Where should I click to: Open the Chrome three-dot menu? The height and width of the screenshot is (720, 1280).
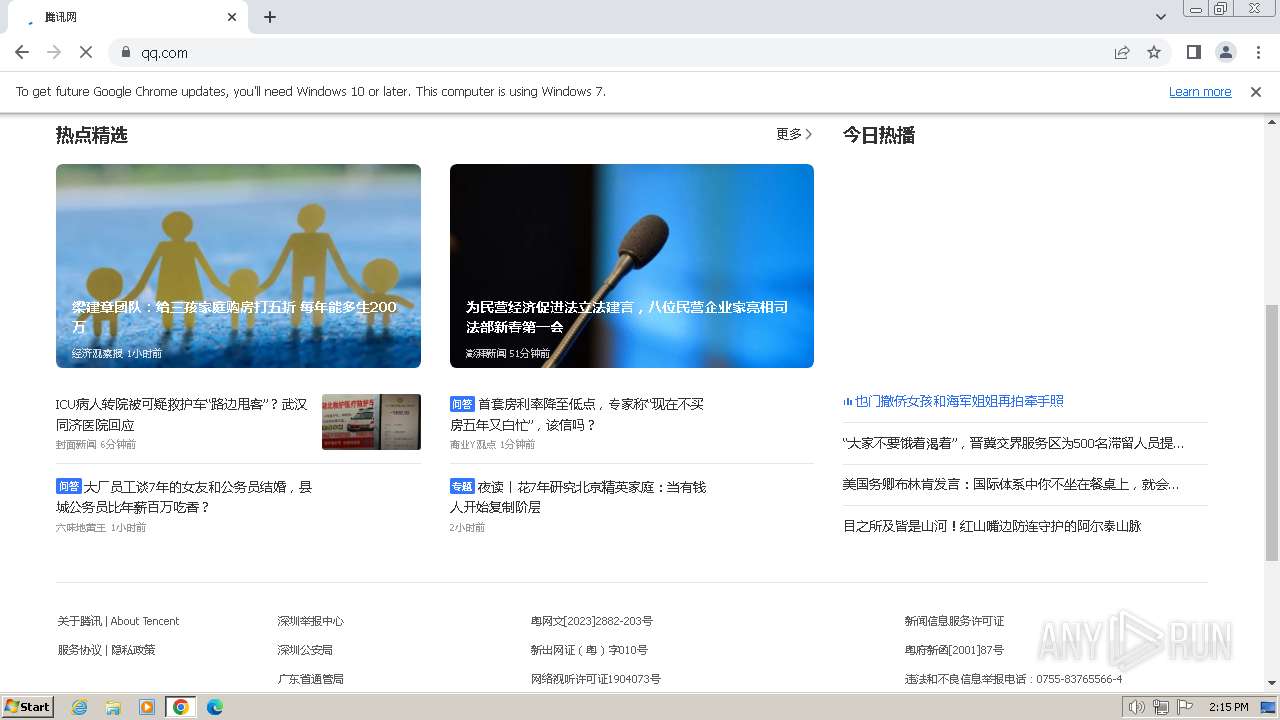(x=1257, y=52)
